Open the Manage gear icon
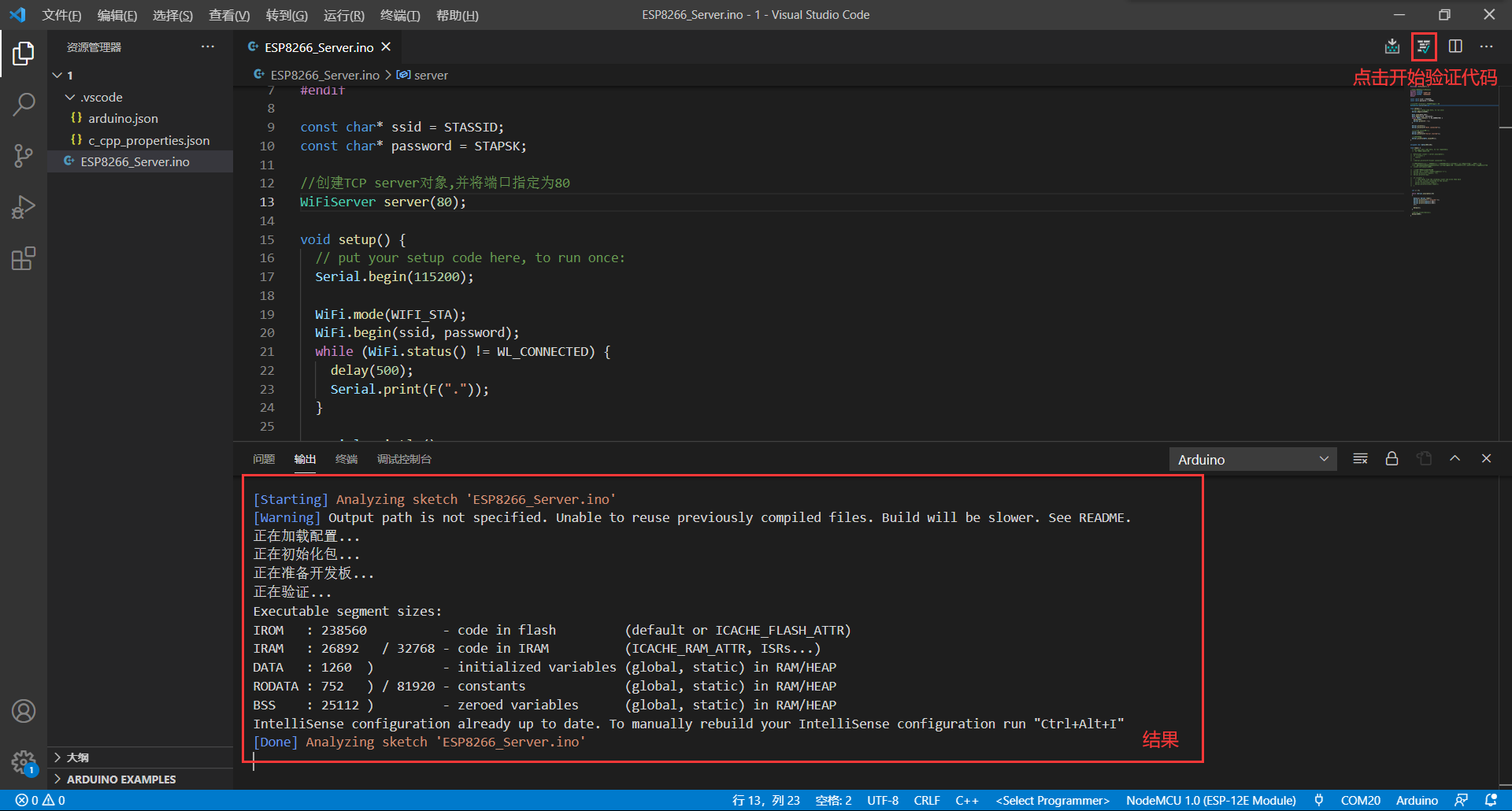The width and height of the screenshot is (1512, 811). (x=24, y=762)
